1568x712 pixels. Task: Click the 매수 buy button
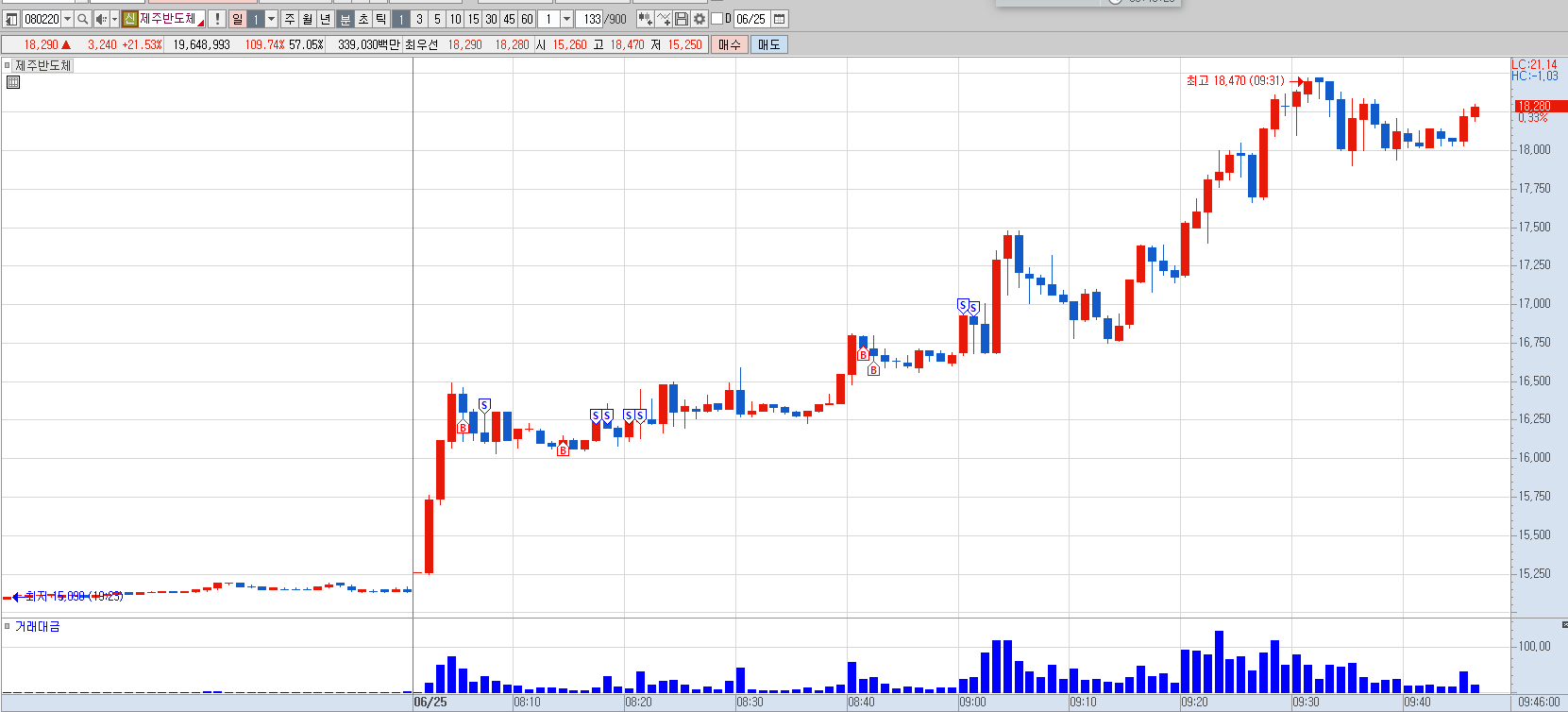pos(730,44)
